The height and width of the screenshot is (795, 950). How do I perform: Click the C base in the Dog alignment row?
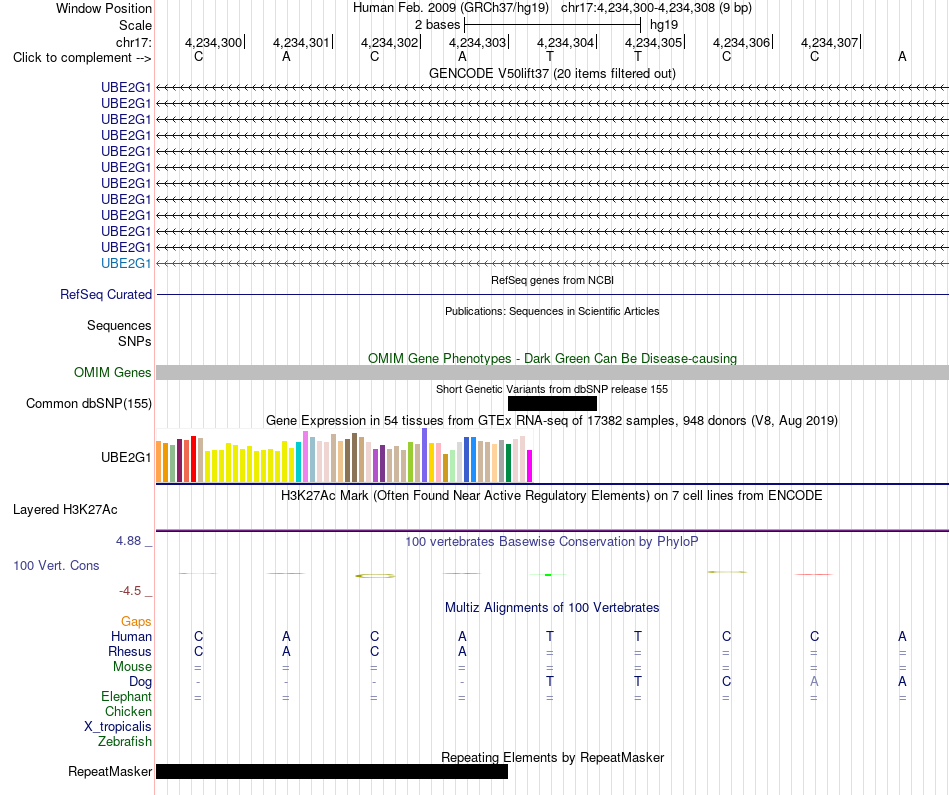pos(726,682)
